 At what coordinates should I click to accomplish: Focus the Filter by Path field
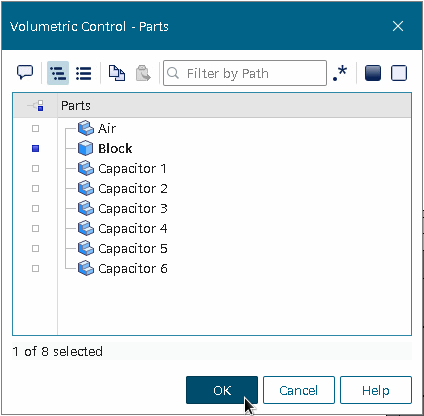click(x=245, y=73)
